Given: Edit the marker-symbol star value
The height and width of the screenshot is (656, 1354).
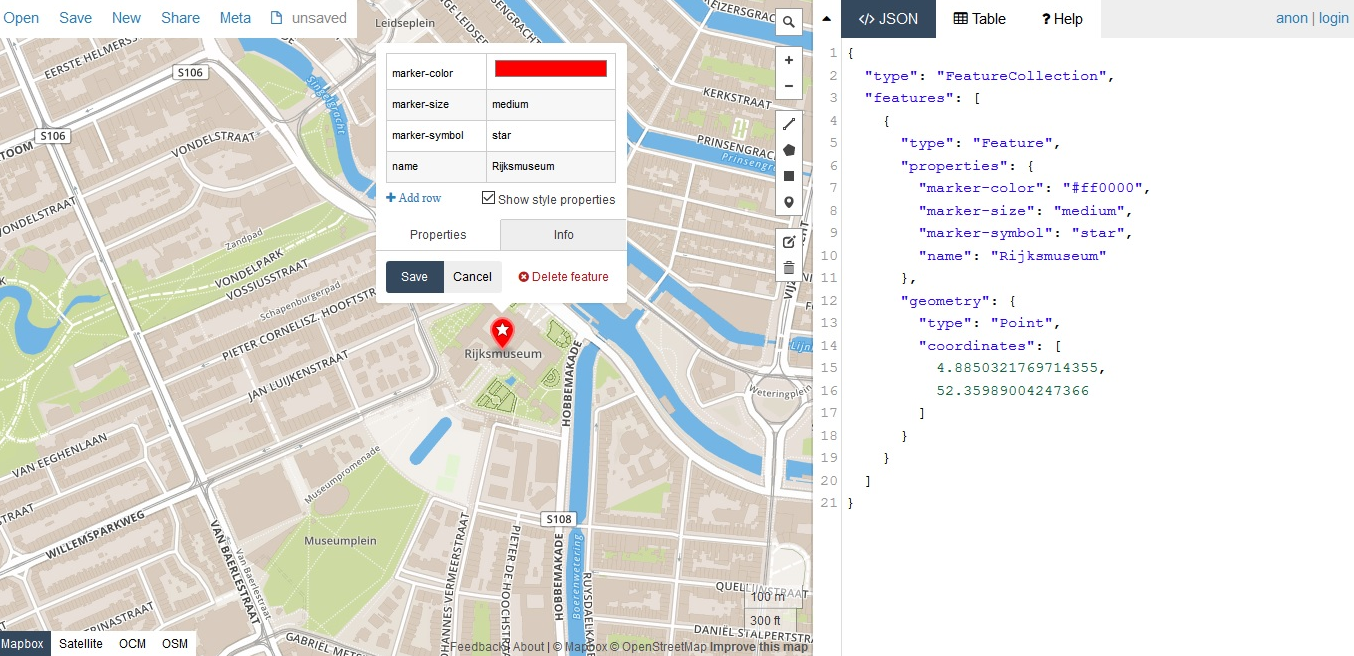Looking at the screenshot, I should [x=551, y=135].
